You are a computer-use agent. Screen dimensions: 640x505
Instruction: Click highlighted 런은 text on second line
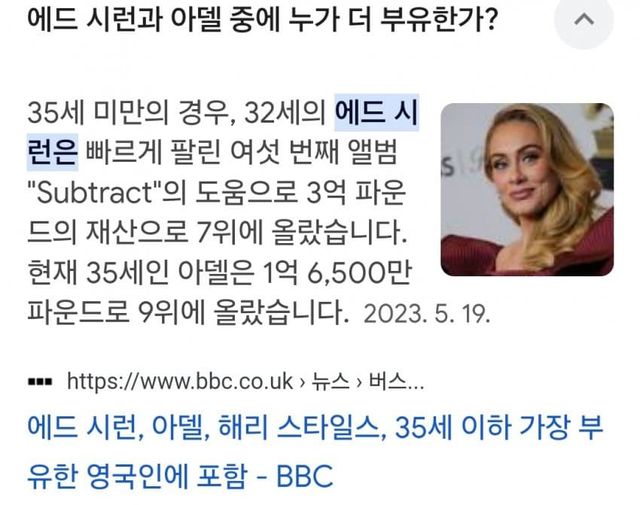[53, 152]
